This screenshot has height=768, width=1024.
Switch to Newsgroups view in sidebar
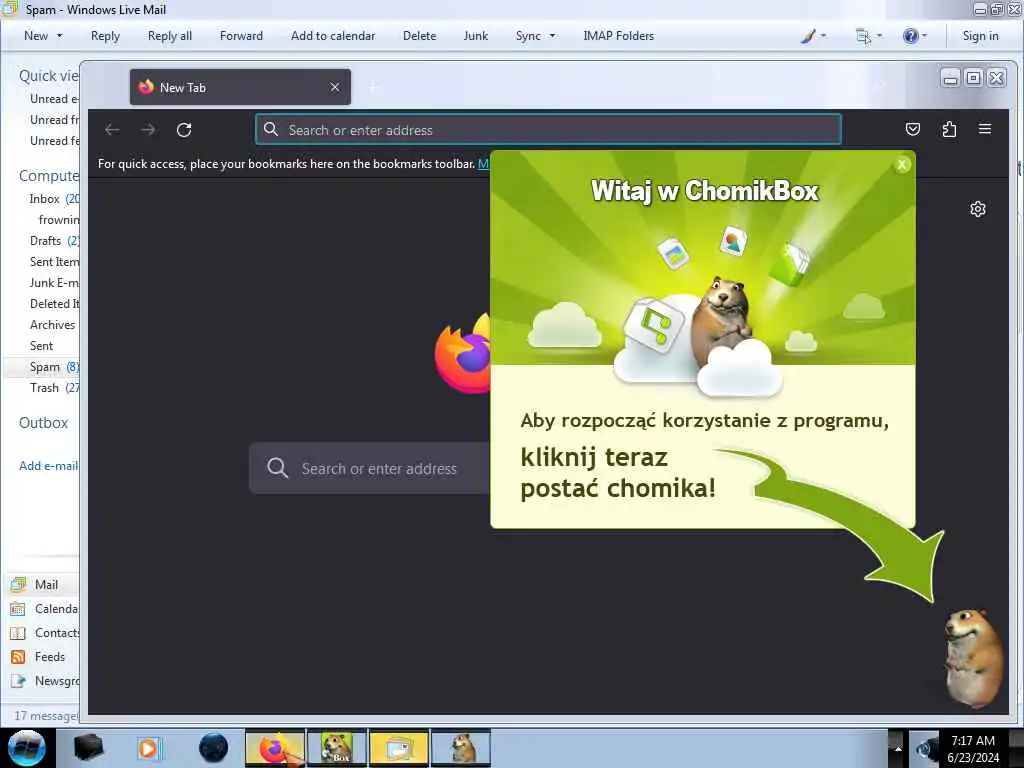pos(44,680)
